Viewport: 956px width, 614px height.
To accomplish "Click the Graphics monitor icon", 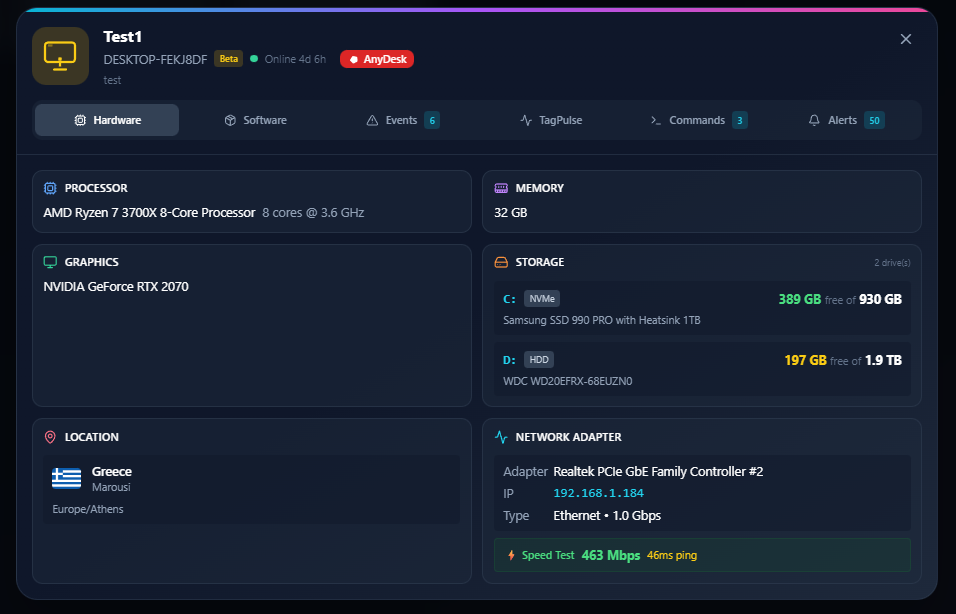I will [50, 262].
